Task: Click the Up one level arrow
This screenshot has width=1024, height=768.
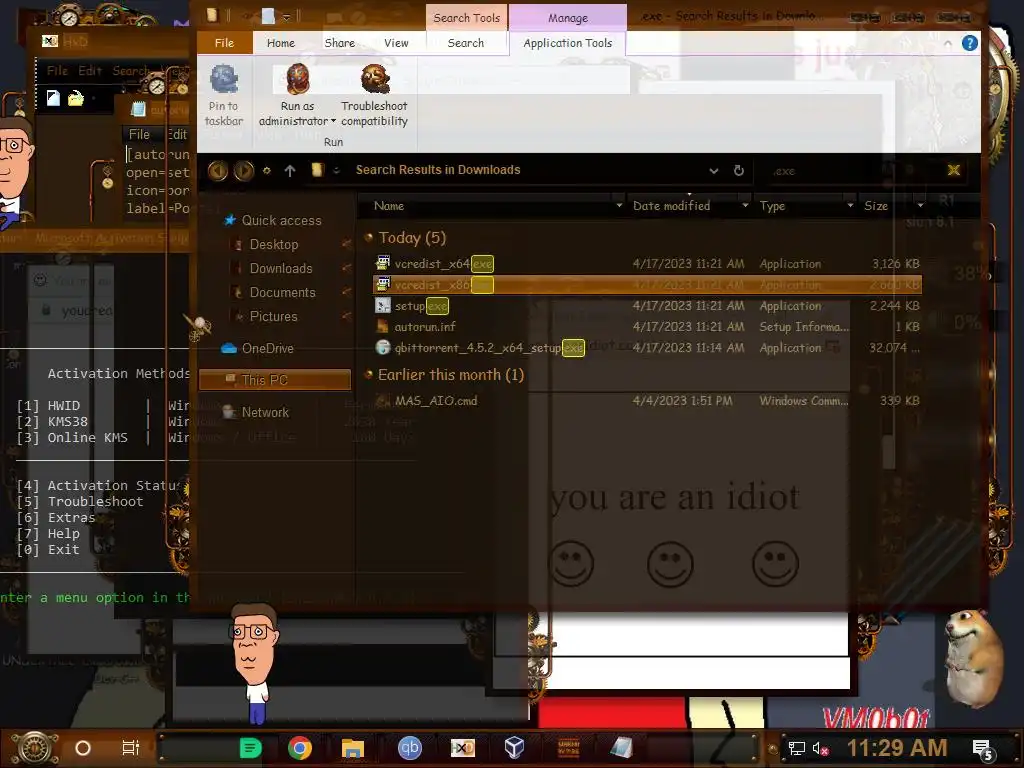Action: pyautogui.click(x=290, y=170)
